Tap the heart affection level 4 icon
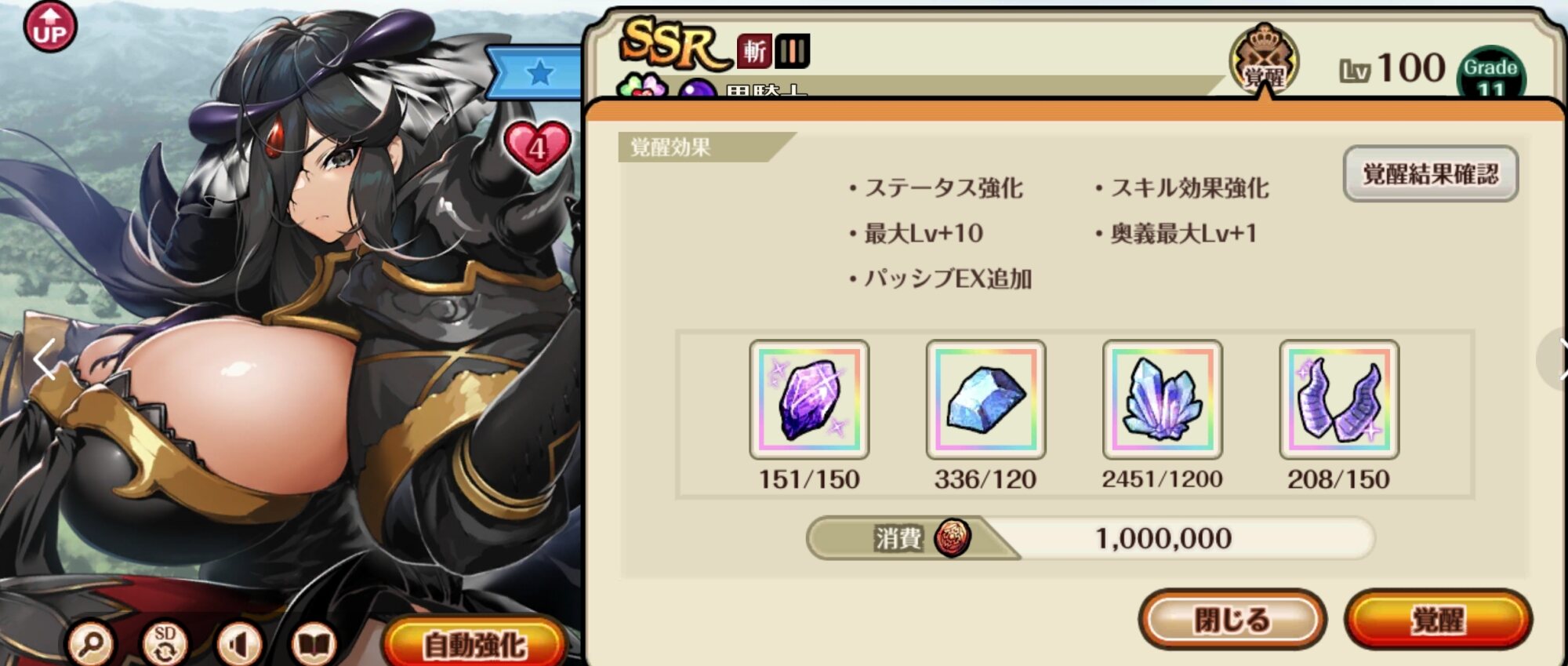Viewport: 1568px width, 666px height. pyautogui.click(x=538, y=147)
